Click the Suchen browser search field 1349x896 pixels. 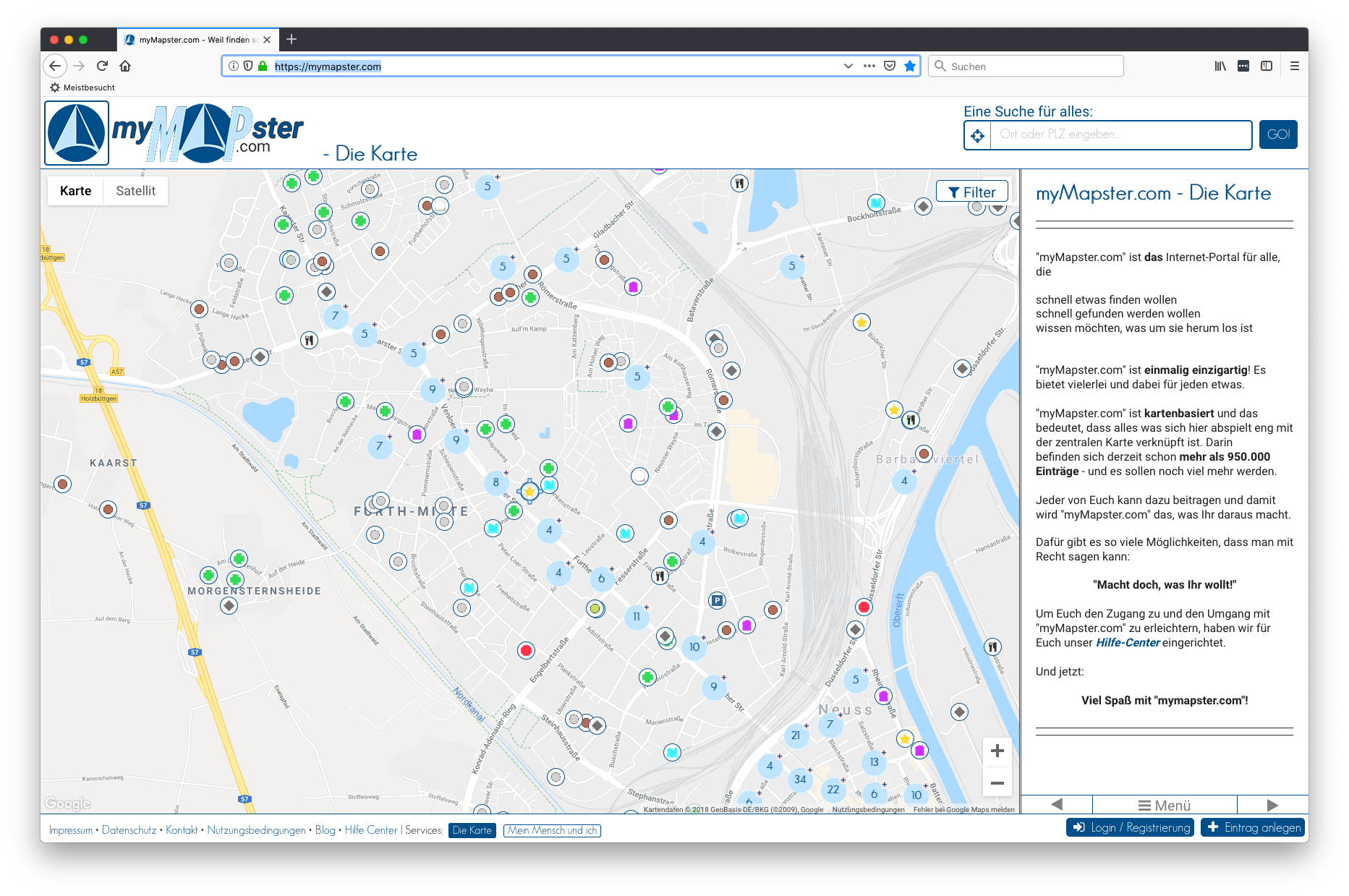[x=1026, y=66]
